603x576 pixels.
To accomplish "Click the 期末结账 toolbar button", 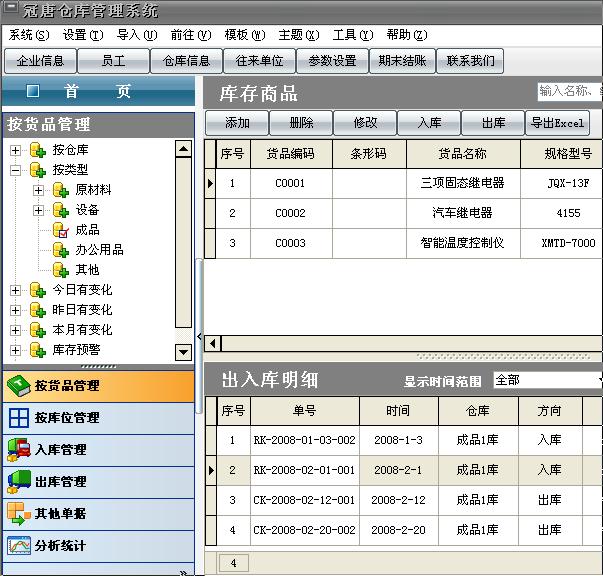I will click(x=402, y=61).
